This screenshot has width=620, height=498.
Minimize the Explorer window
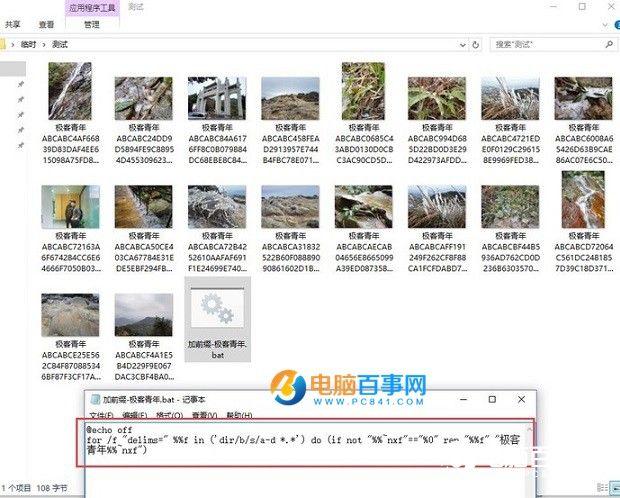pyautogui.click(x=554, y=7)
